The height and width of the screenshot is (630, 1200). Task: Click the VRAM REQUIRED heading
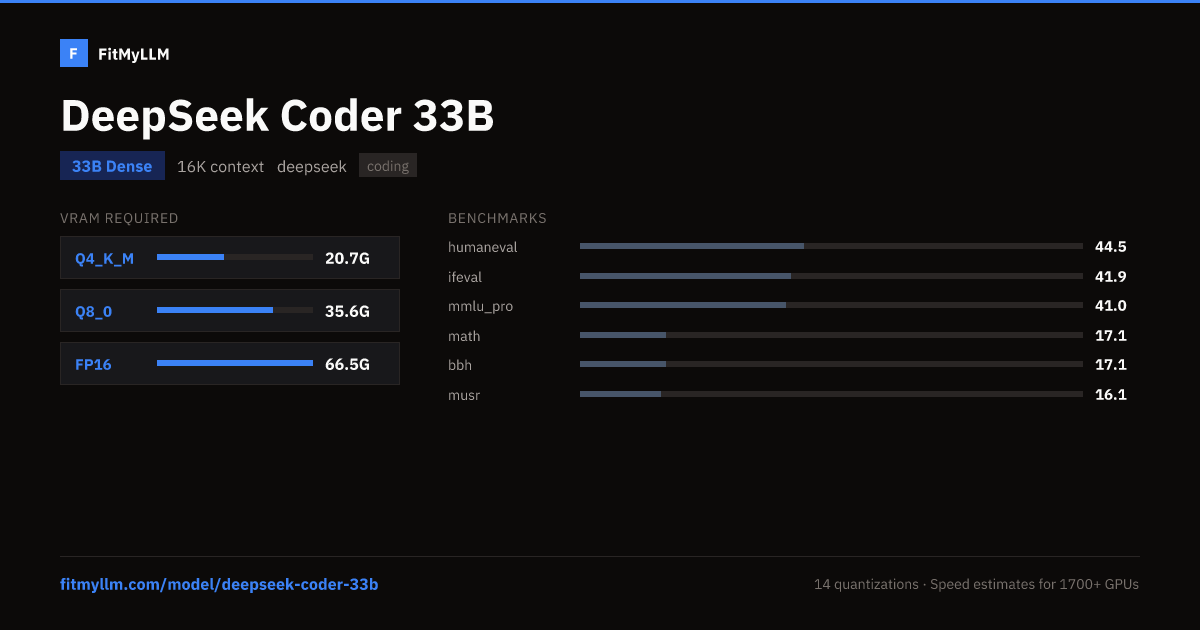point(119,218)
